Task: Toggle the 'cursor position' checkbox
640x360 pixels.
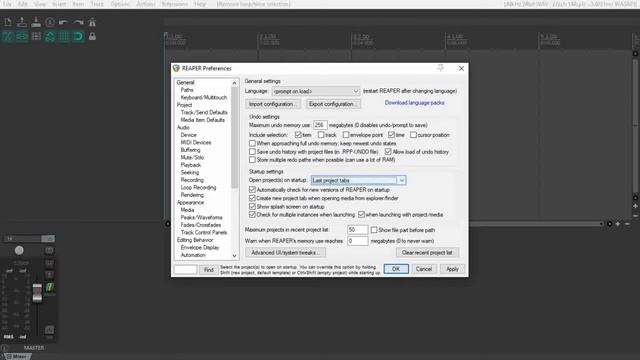Action: click(413, 135)
